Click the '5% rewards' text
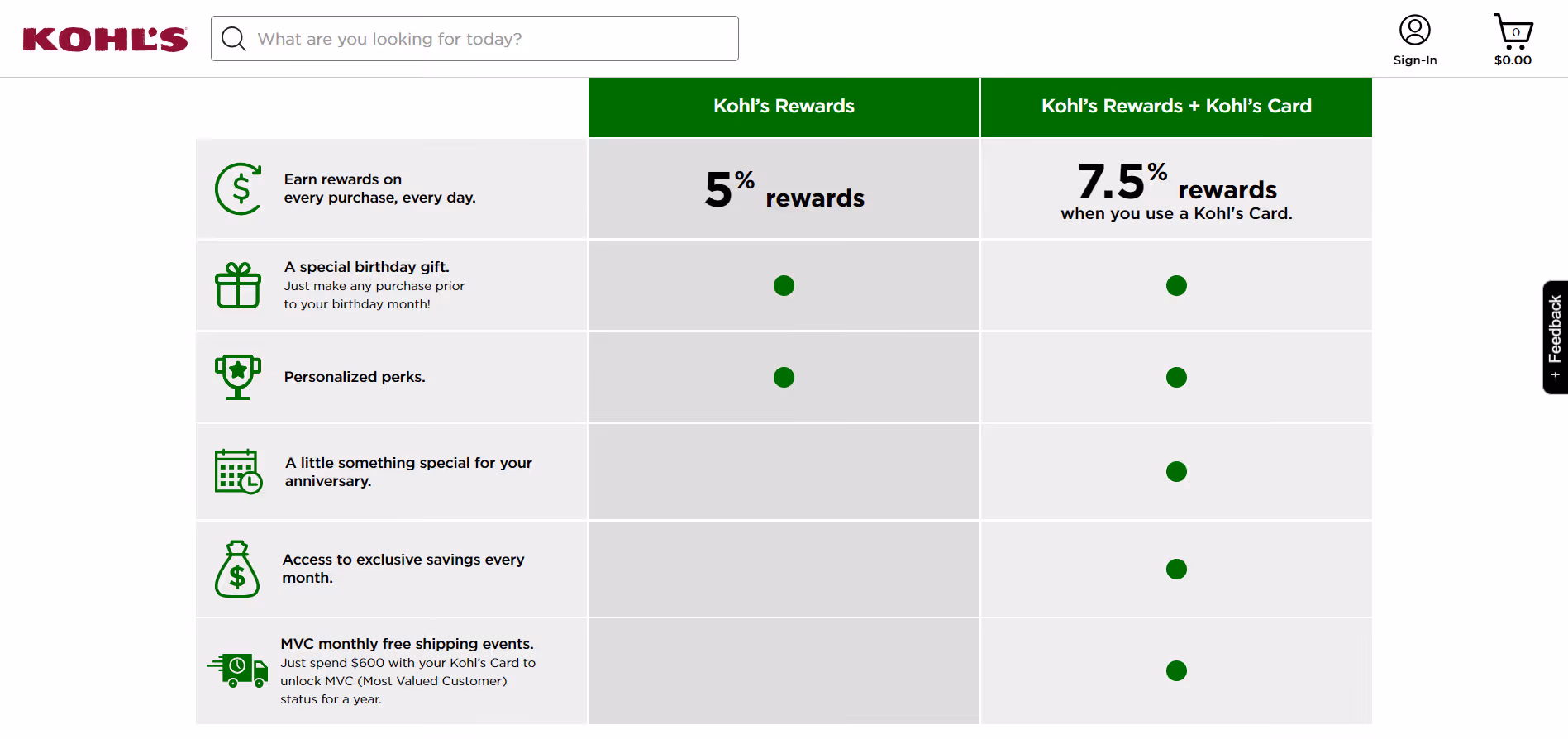1568x739 pixels. [784, 190]
